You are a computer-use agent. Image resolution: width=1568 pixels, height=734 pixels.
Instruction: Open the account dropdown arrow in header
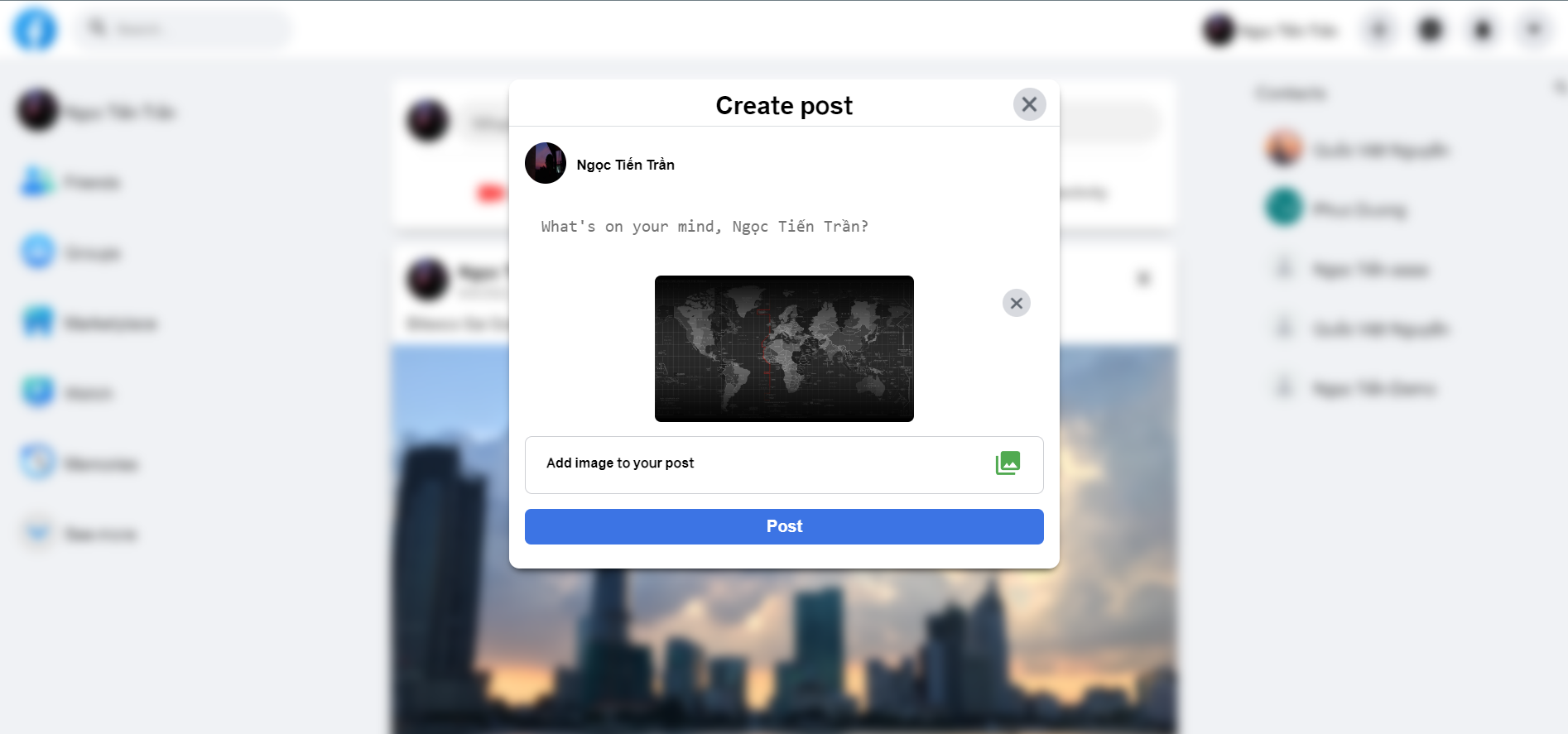tap(1533, 31)
